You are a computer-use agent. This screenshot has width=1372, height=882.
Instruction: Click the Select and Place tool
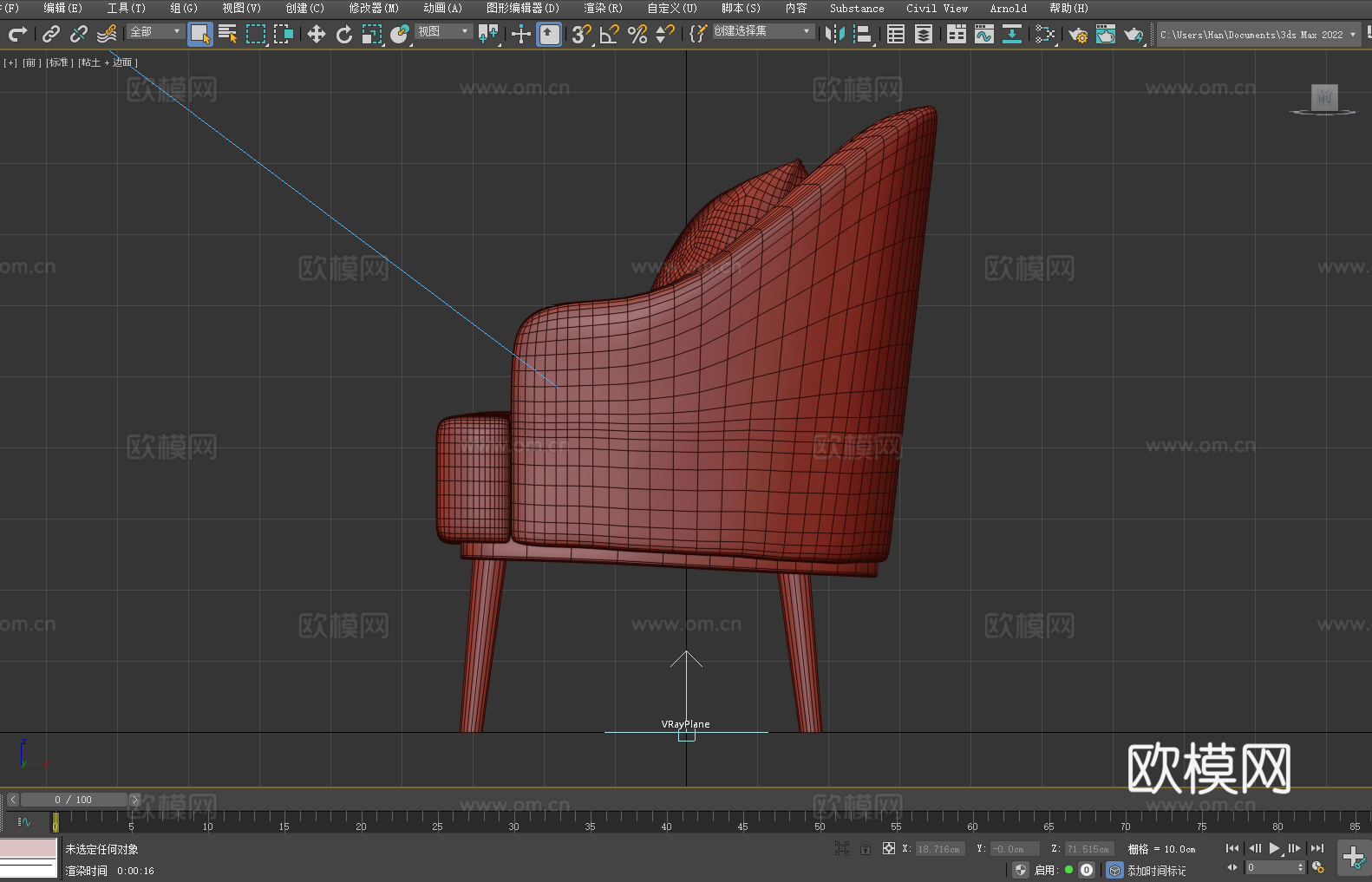(399, 34)
